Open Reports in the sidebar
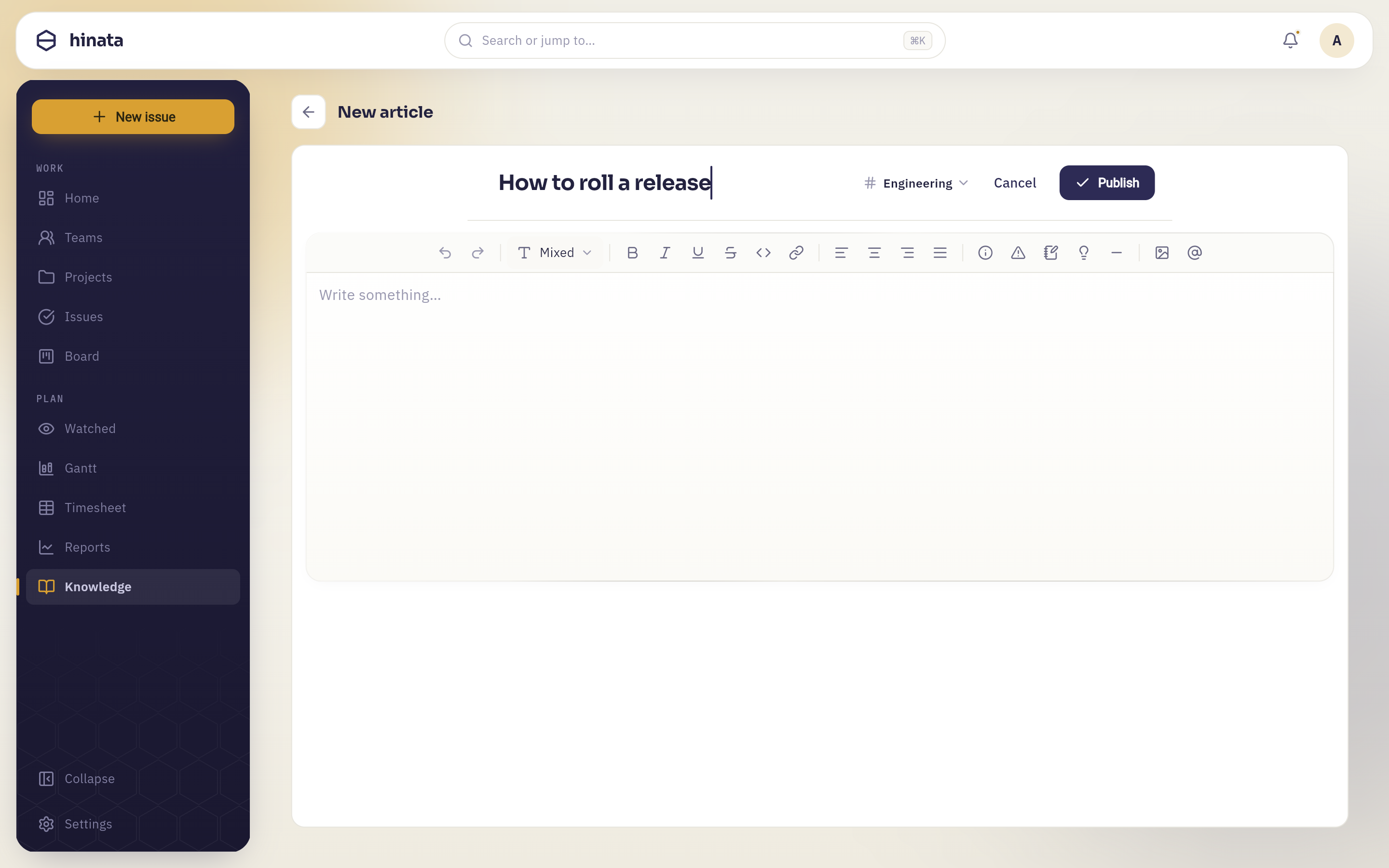 pyautogui.click(x=133, y=548)
